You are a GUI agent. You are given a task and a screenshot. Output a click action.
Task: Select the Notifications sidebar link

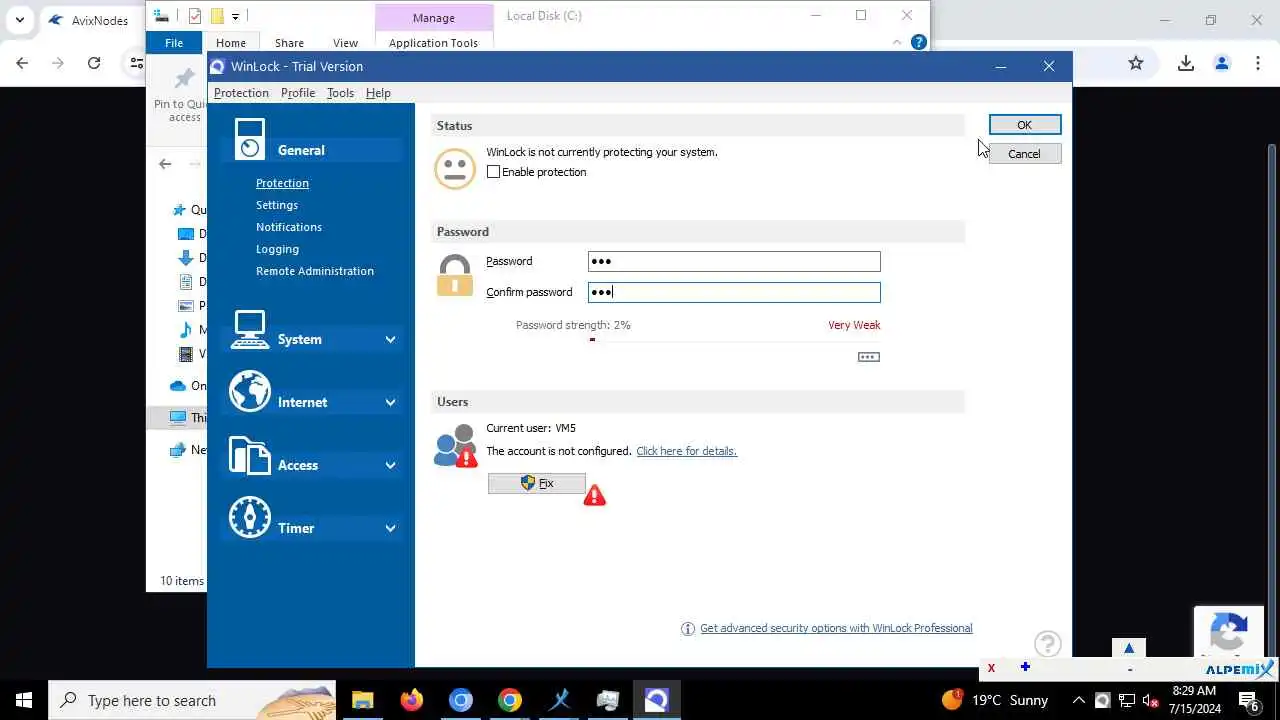click(x=289, y=227)
